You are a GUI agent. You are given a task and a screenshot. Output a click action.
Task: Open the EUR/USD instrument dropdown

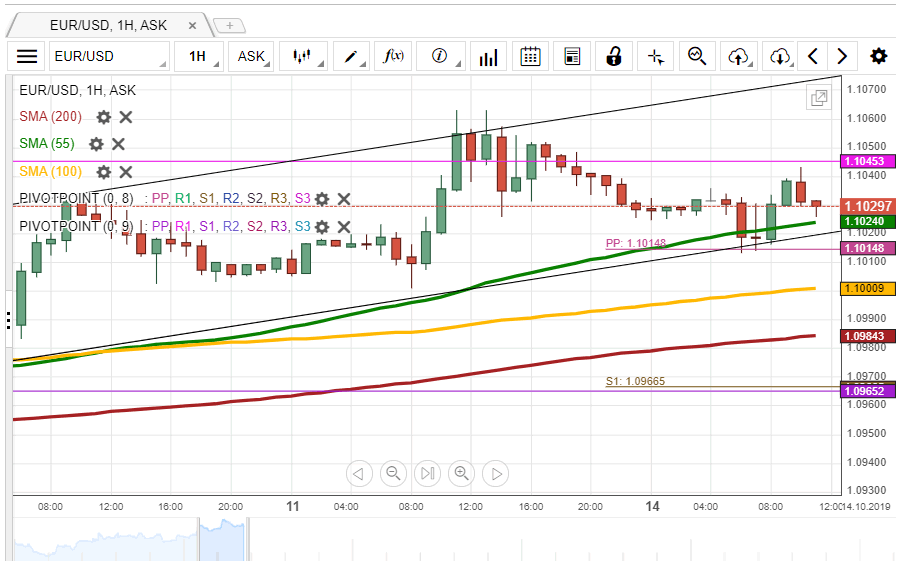109,56
